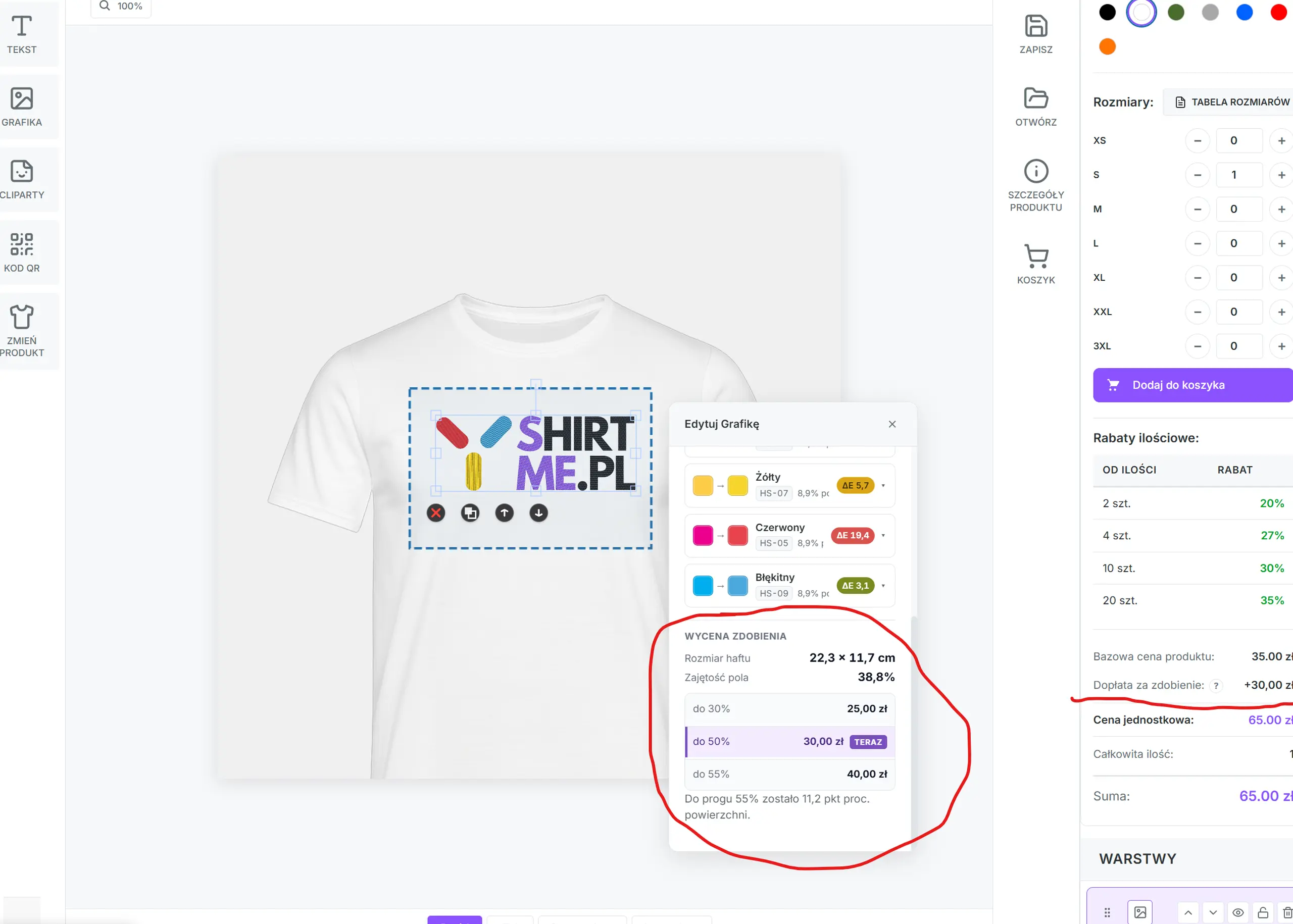
Task: Duplicate the selected graphic on canvas
Action: (x=470, y=513)
